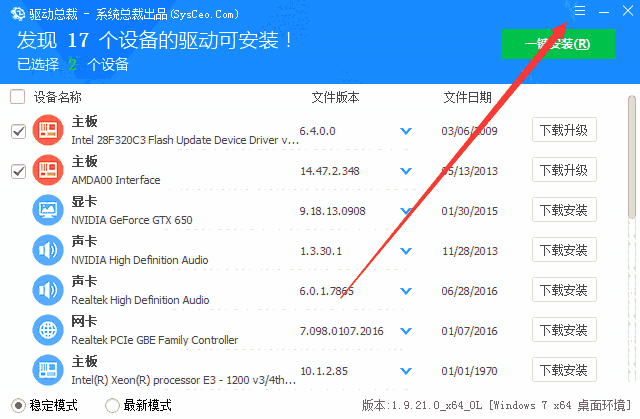Click 下载安装 for Realtek High Definition Audio
Viewport: 640px width, 419px height.
[564, 290]
